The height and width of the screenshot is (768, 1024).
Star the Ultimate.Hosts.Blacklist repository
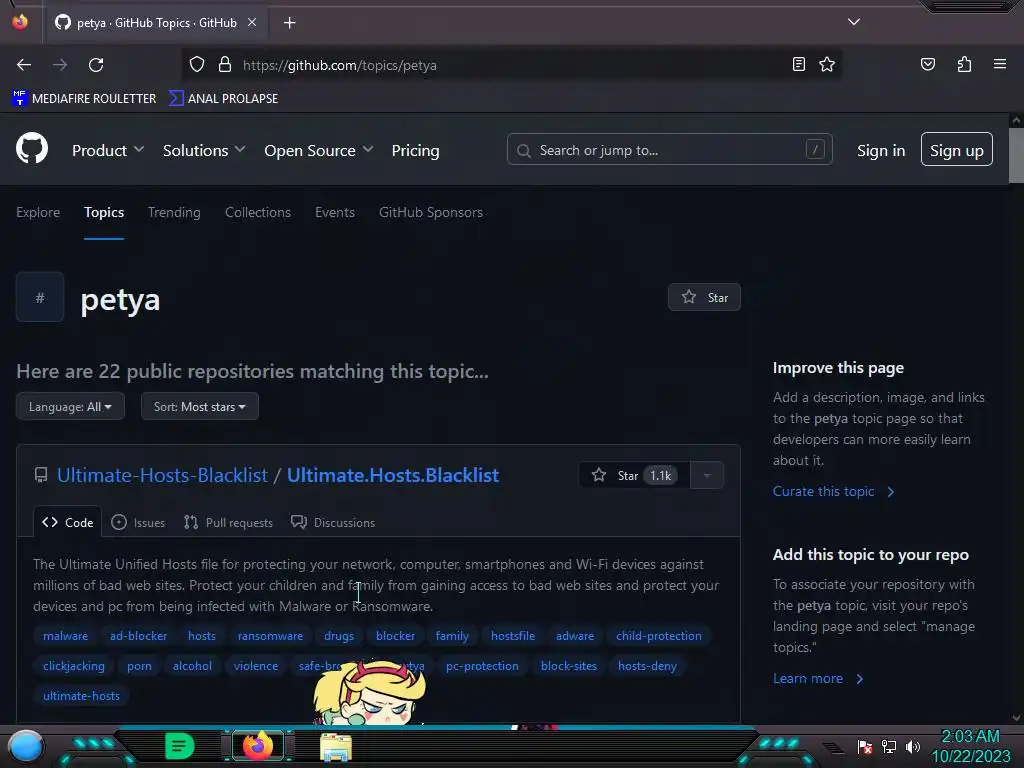[x=633, y=475]
